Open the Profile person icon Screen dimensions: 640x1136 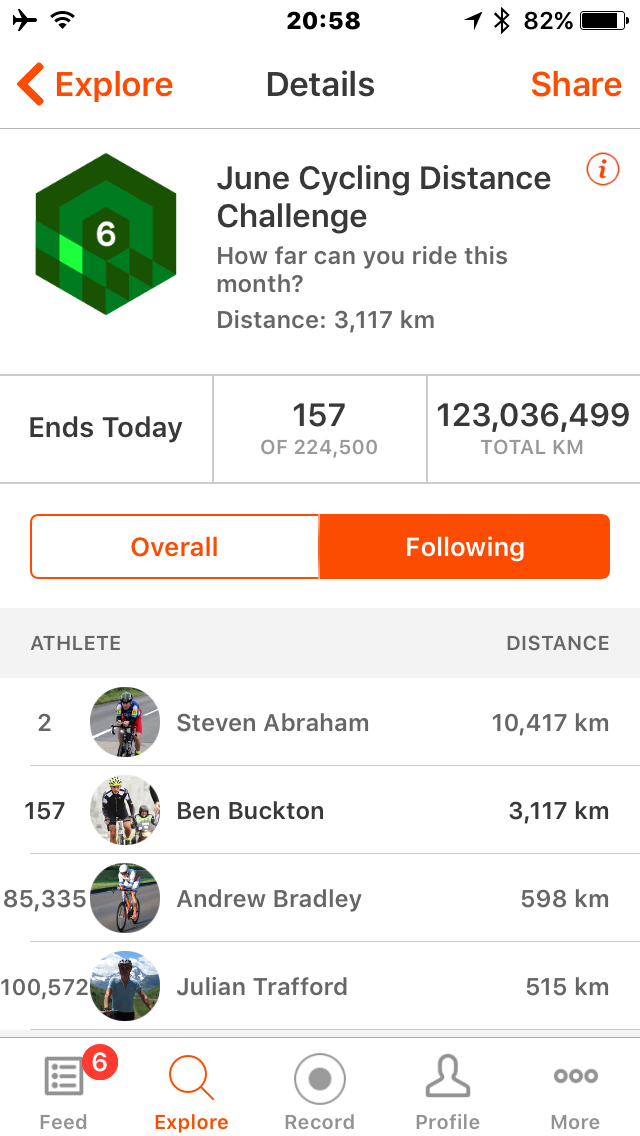(447, 1078)
